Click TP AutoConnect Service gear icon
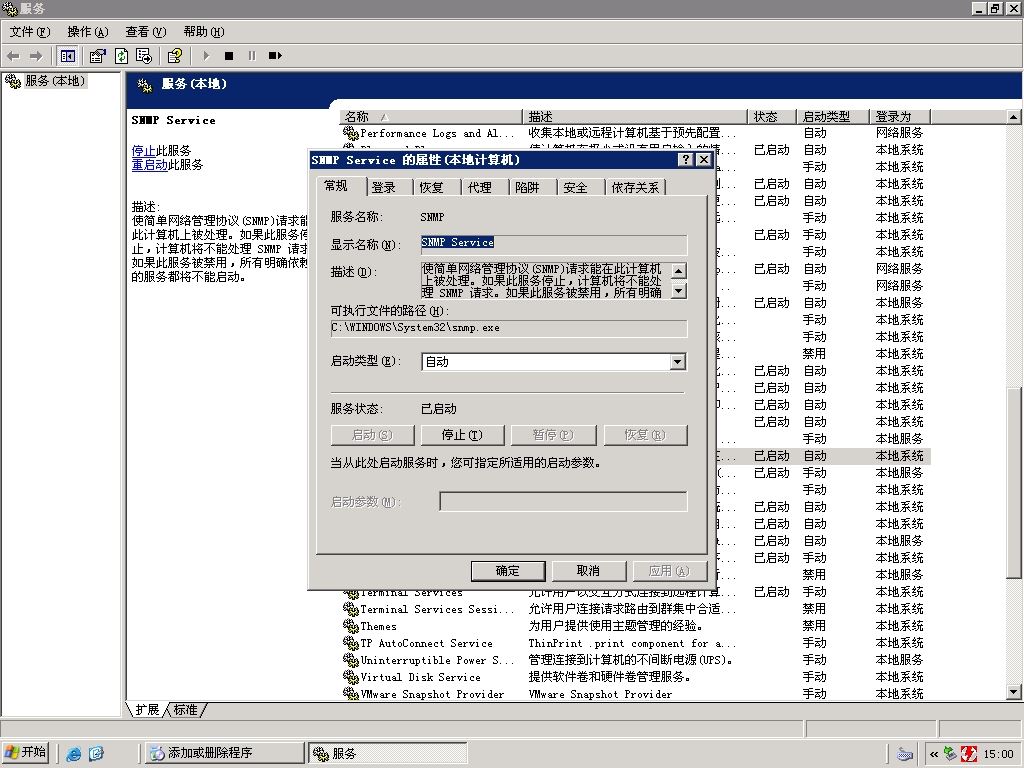This screenshot has height=768, width=1024. 351,643
